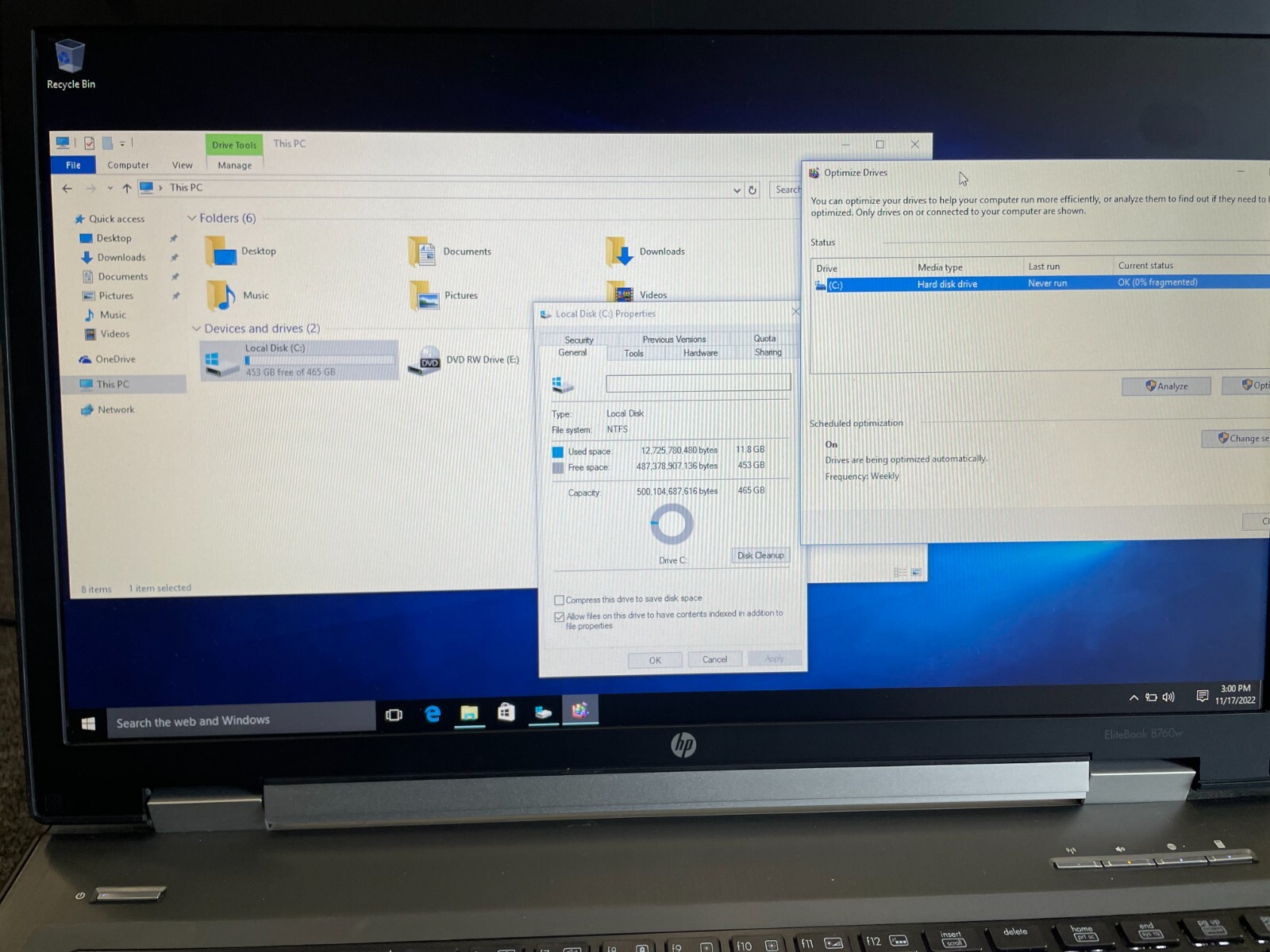Image resolution: width=1270 pixels, height=952 pixels.
Task: Select the Music folder icon
Action: [x=238, y=295]
